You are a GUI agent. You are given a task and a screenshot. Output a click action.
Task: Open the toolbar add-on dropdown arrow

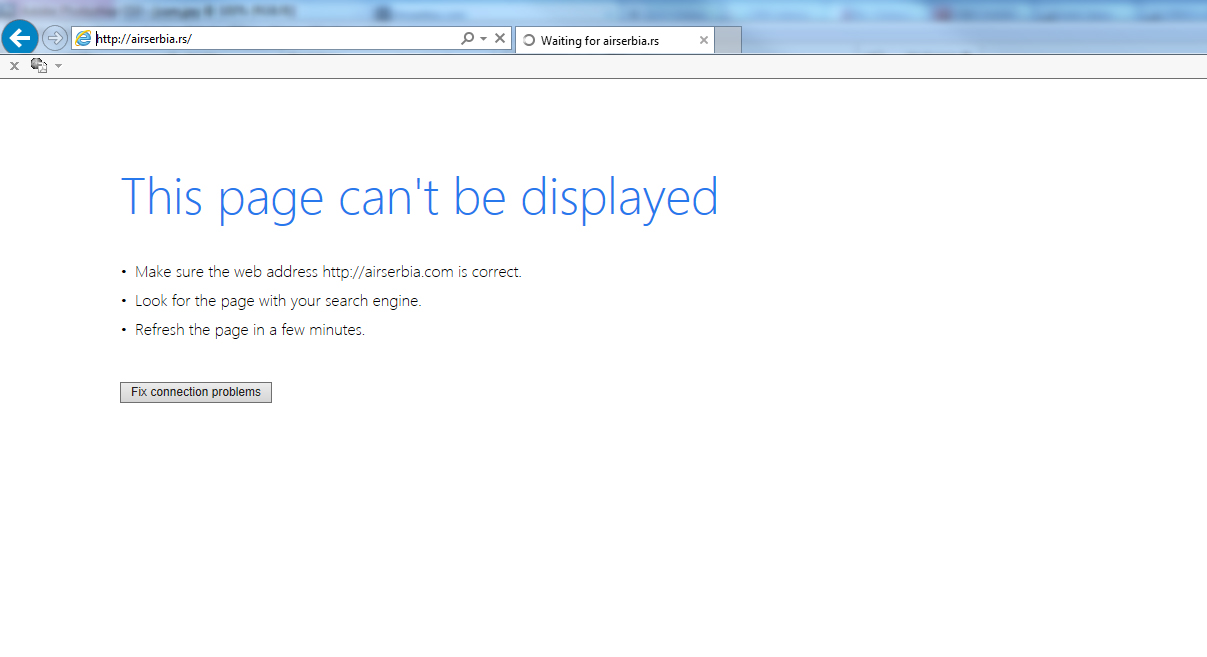coord(58,66)
